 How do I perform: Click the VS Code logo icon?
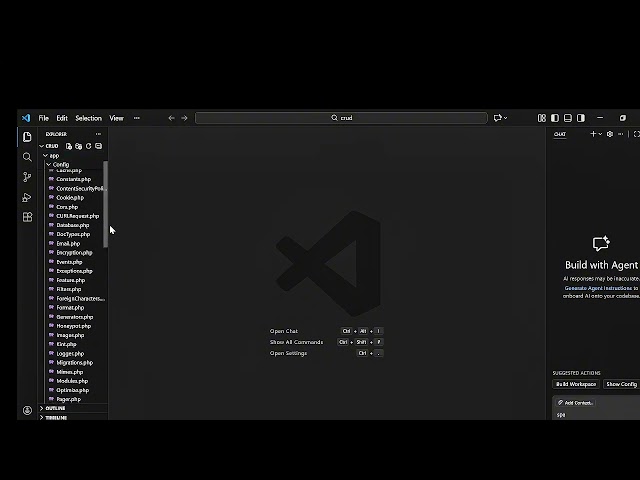click(26, 118)
